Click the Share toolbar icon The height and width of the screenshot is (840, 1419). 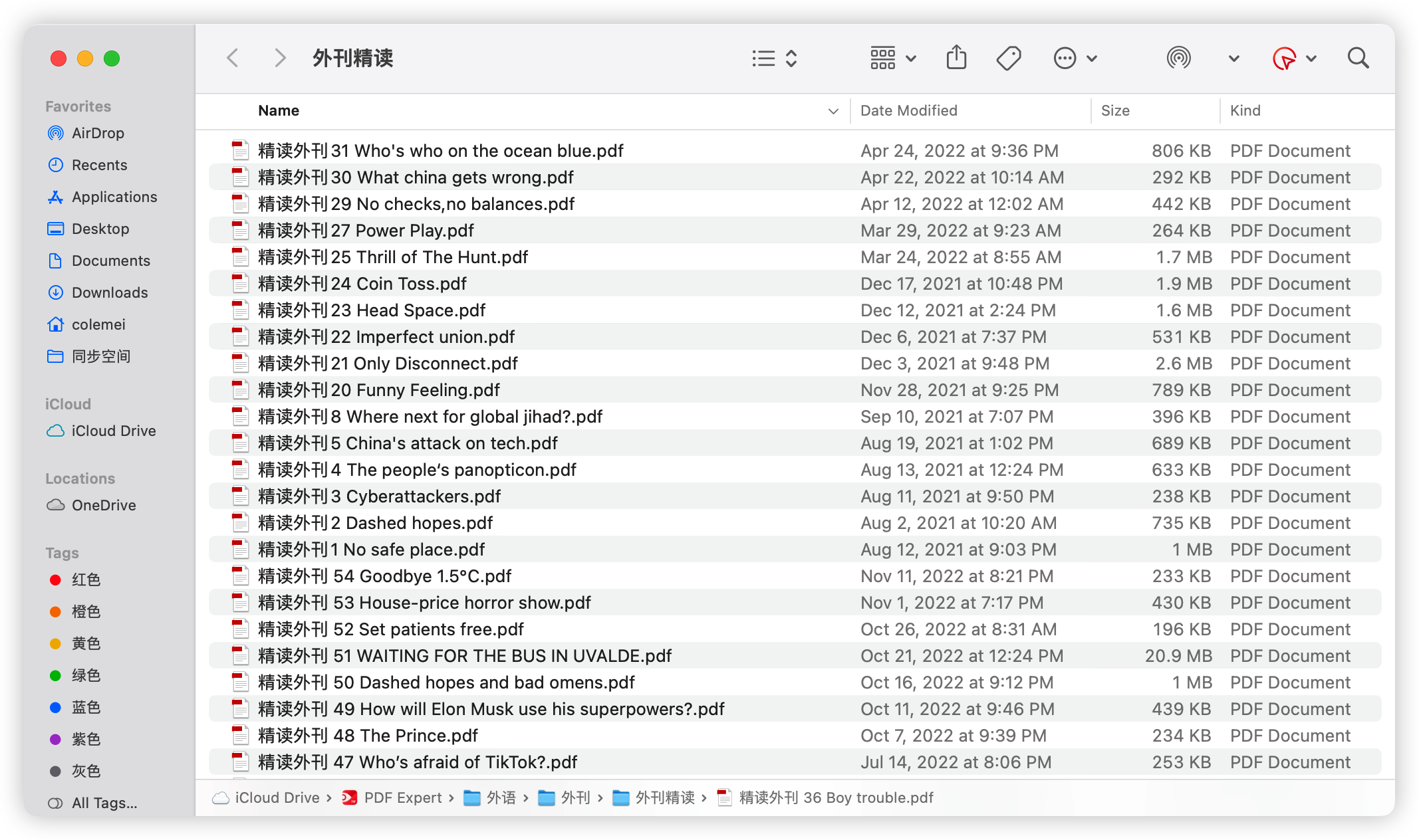pyautogui.click(x=956, y=58)
